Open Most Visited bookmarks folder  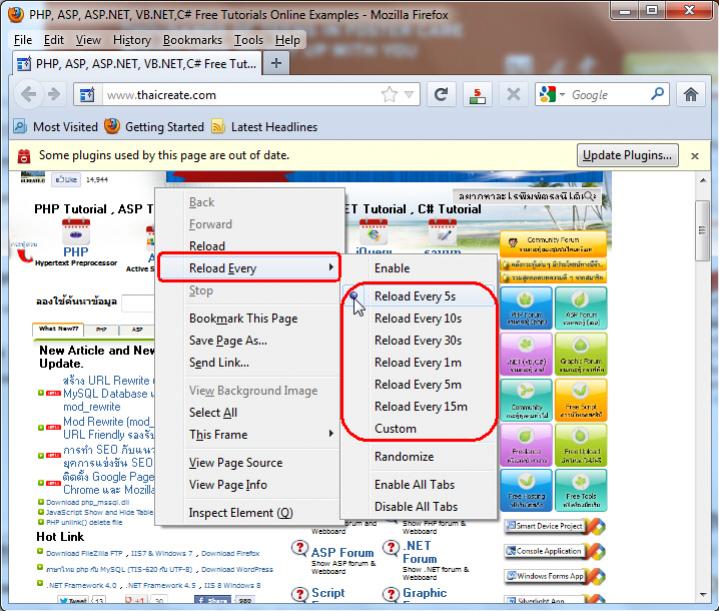tap(55, 127)
